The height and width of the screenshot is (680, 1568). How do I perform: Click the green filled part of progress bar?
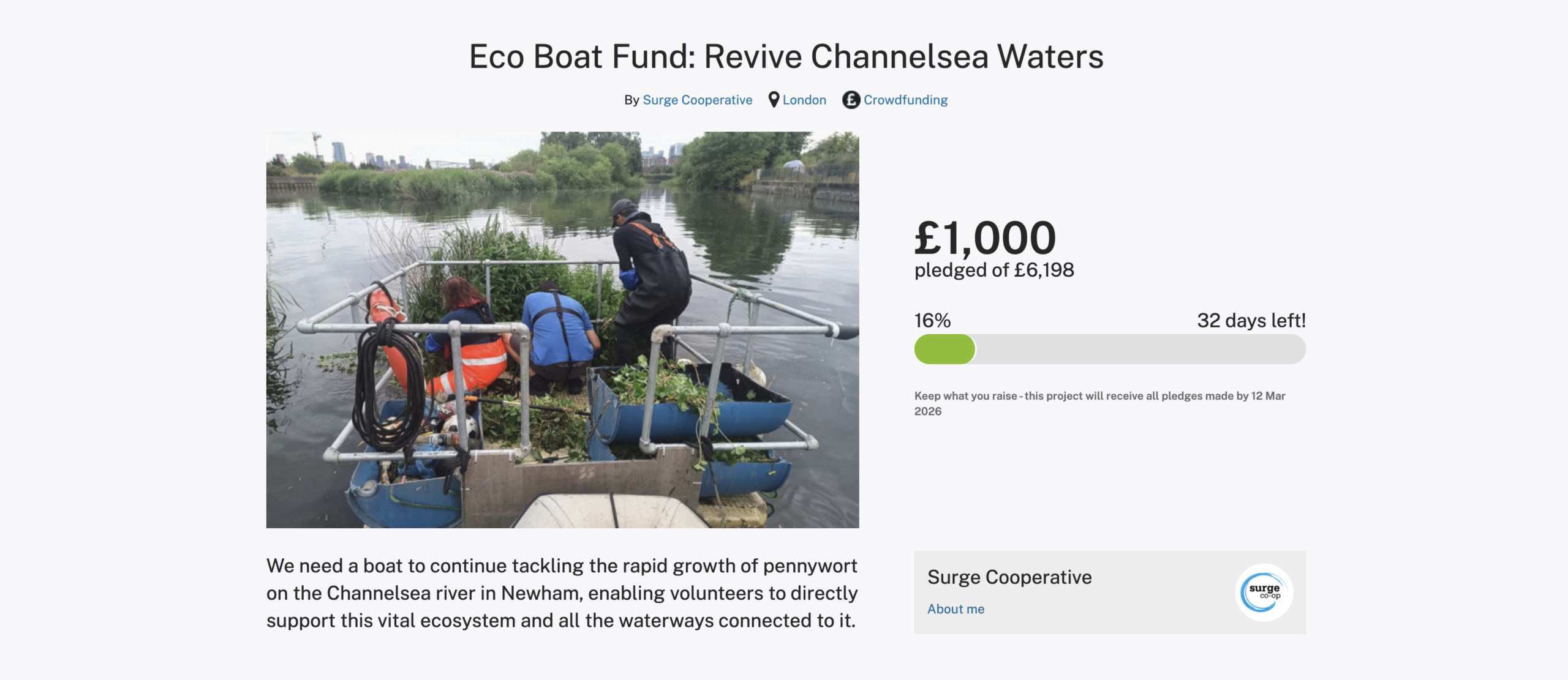pyautogui.click(x=944, y=349)
